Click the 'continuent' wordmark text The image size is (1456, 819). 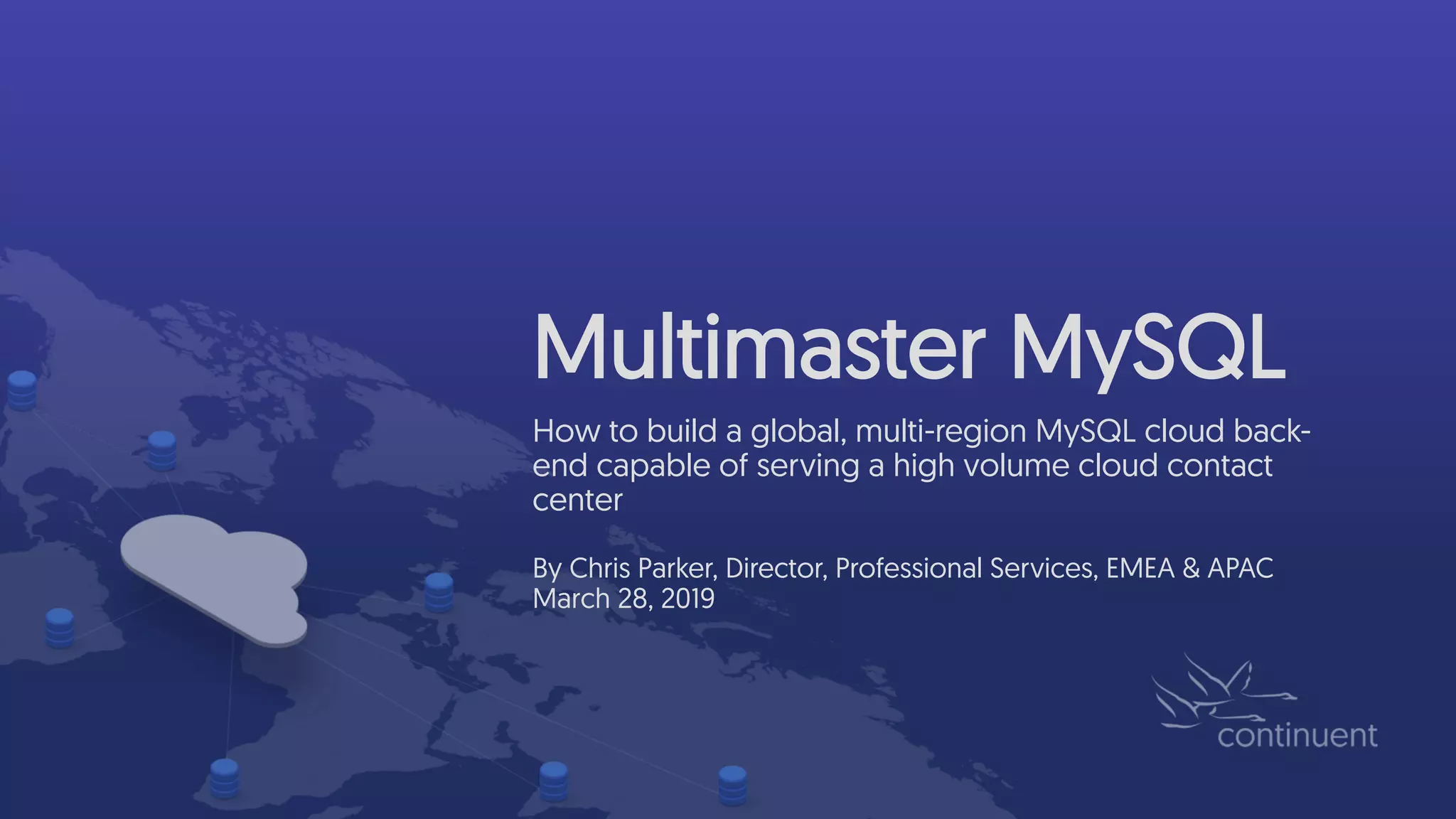(x=1297, y=735)
